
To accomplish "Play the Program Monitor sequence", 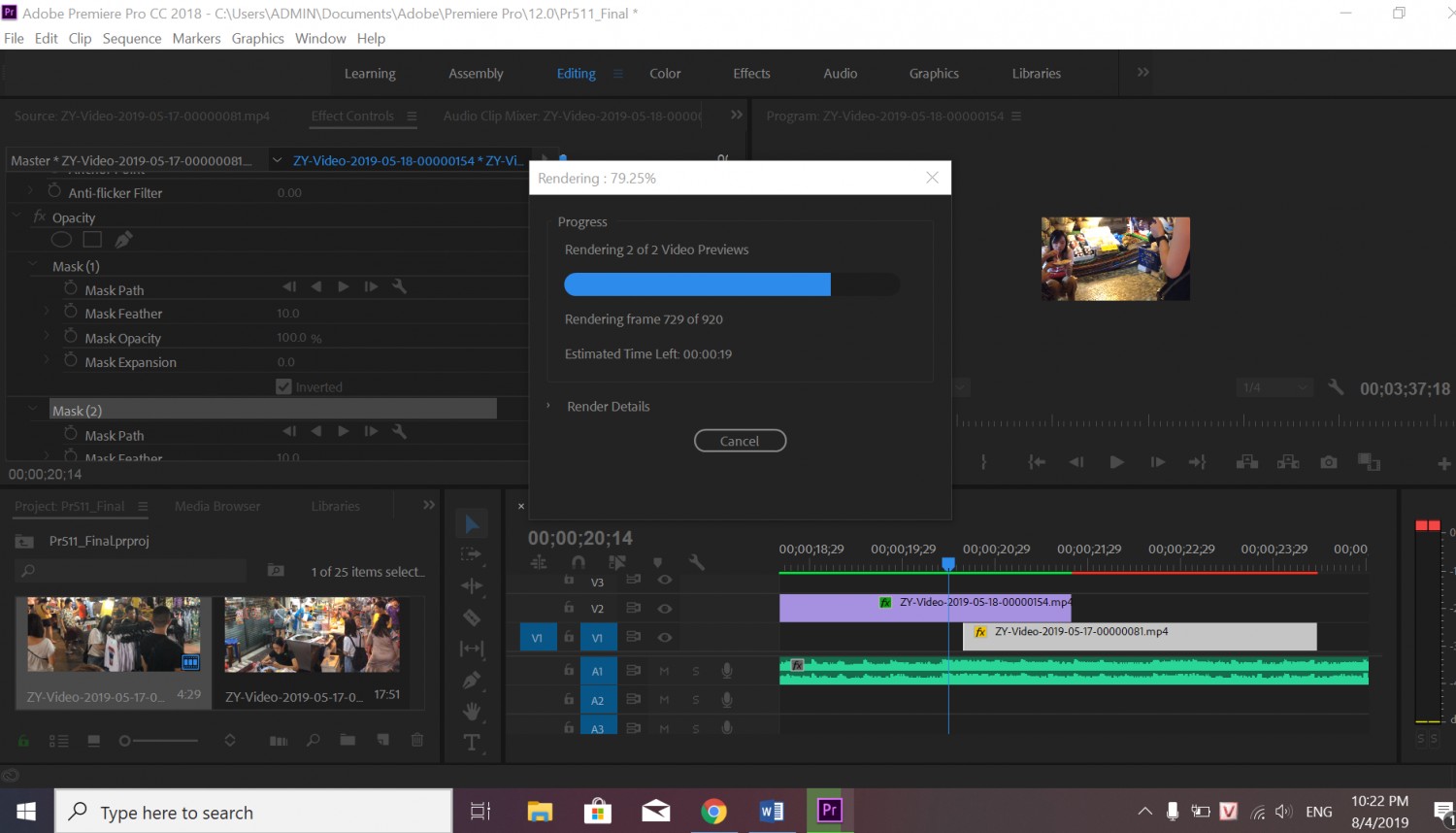I will [x=1116, y=462].
